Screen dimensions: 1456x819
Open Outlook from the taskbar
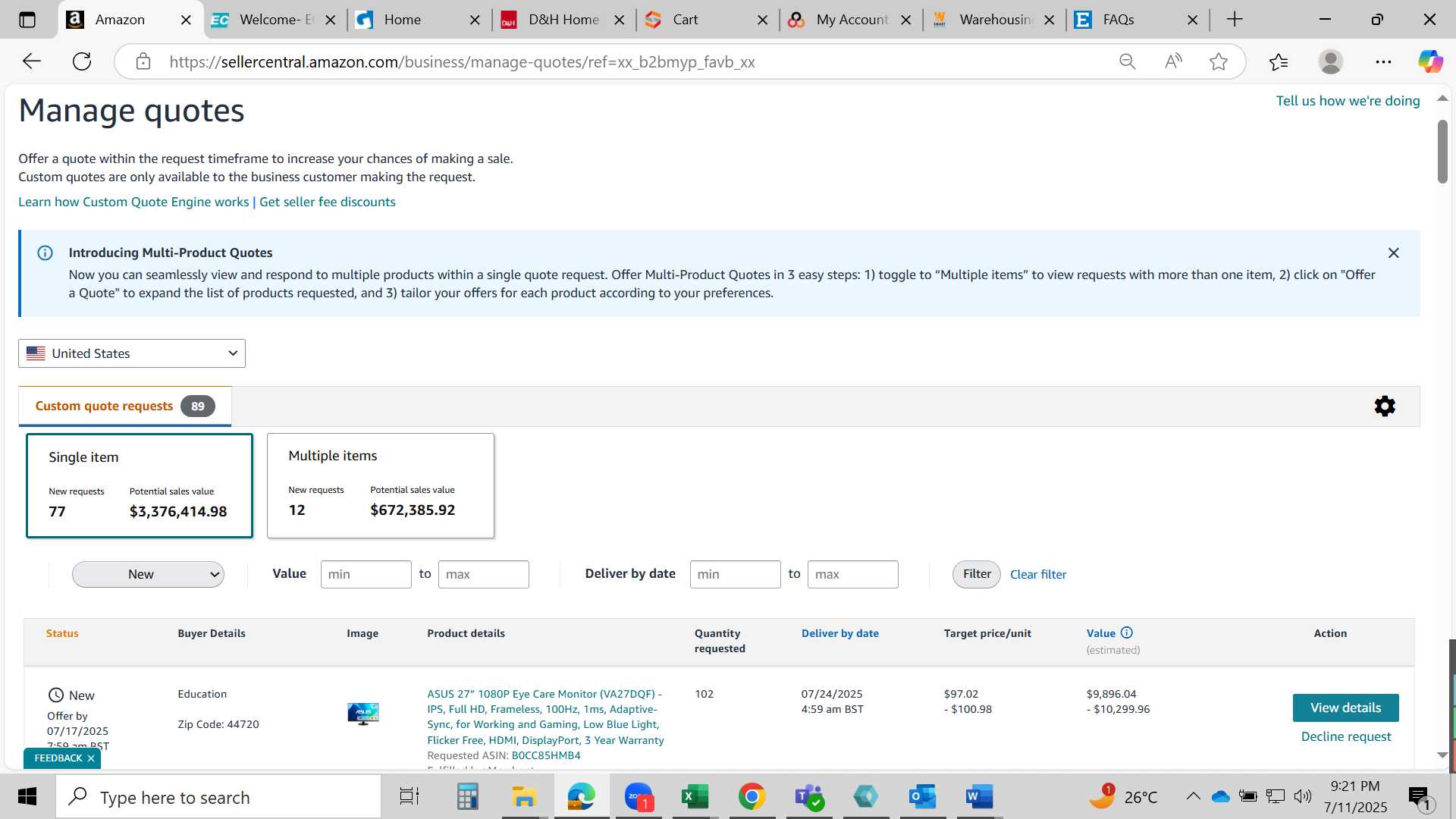click(922, 796)
